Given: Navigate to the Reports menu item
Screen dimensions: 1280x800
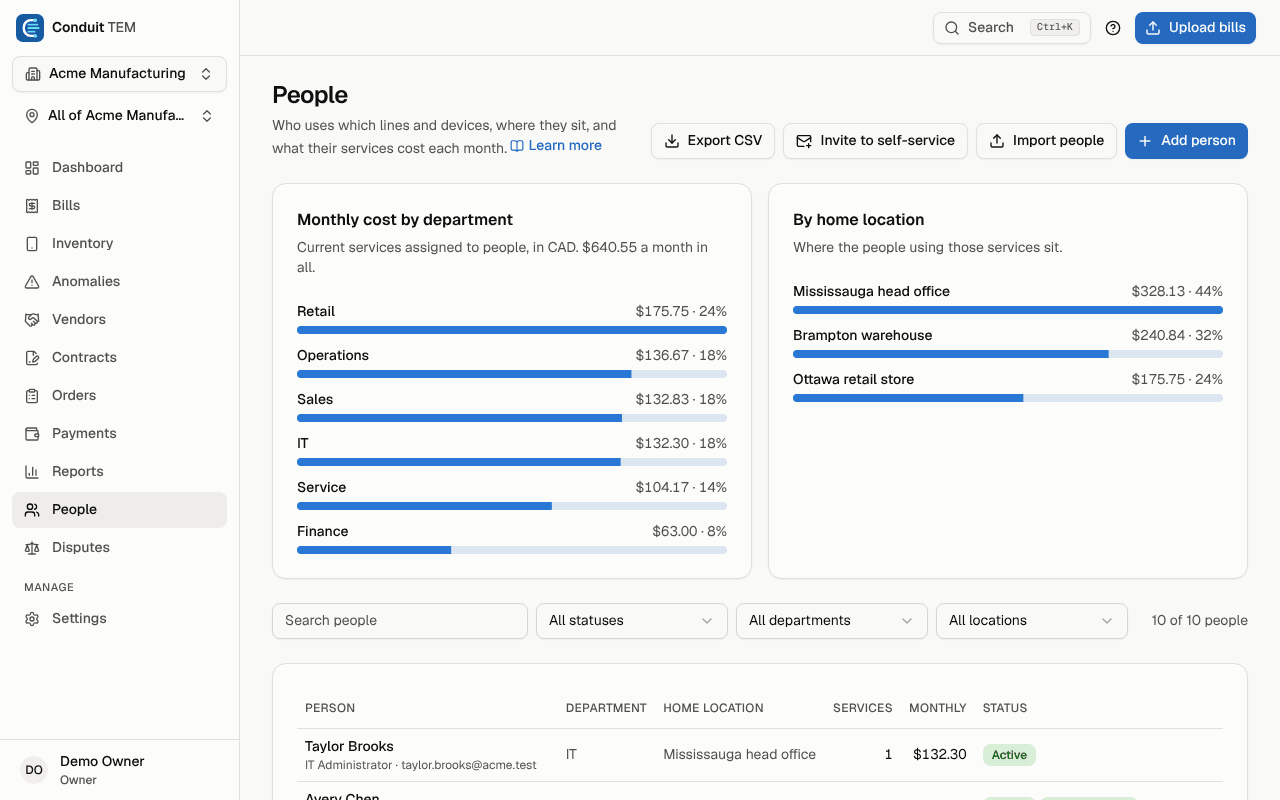Looking at the screenshot, I should point(120,472).
